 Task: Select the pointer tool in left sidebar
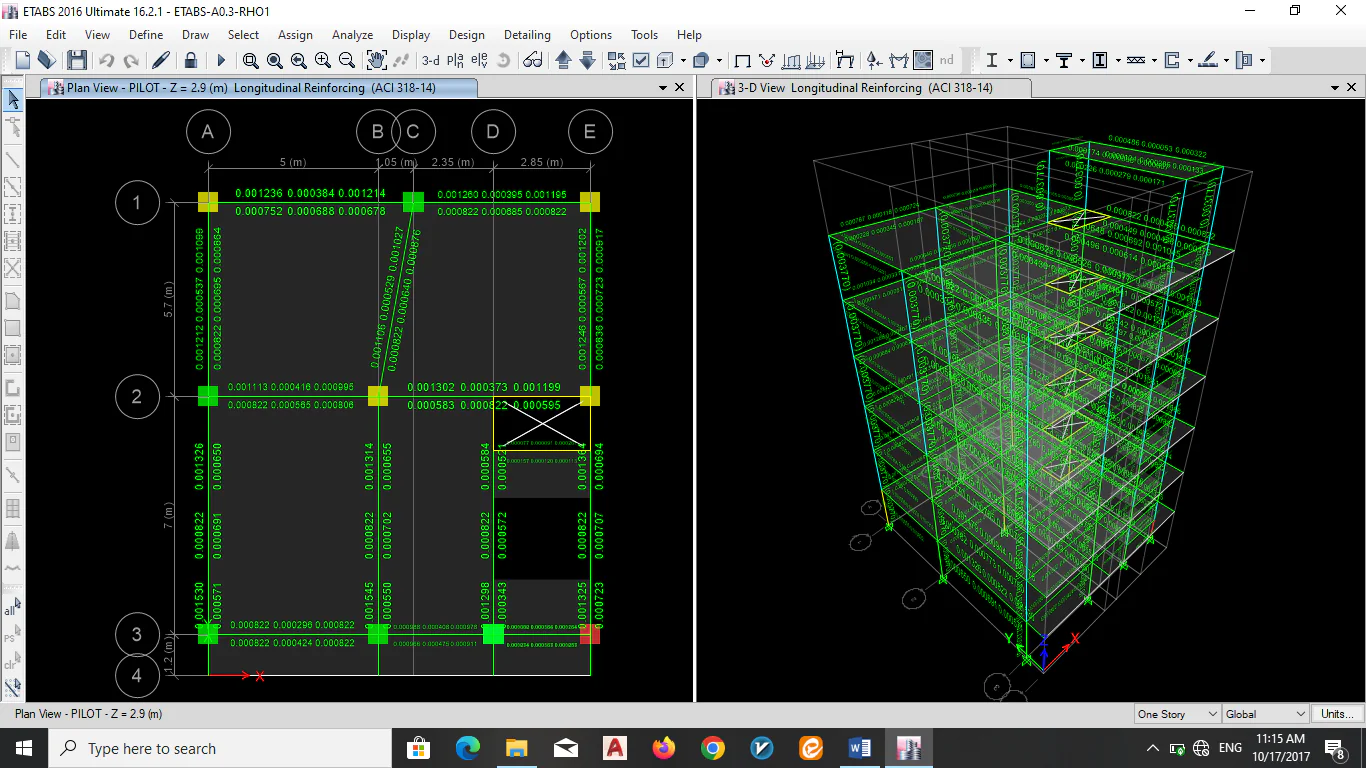tap(13, 99)
